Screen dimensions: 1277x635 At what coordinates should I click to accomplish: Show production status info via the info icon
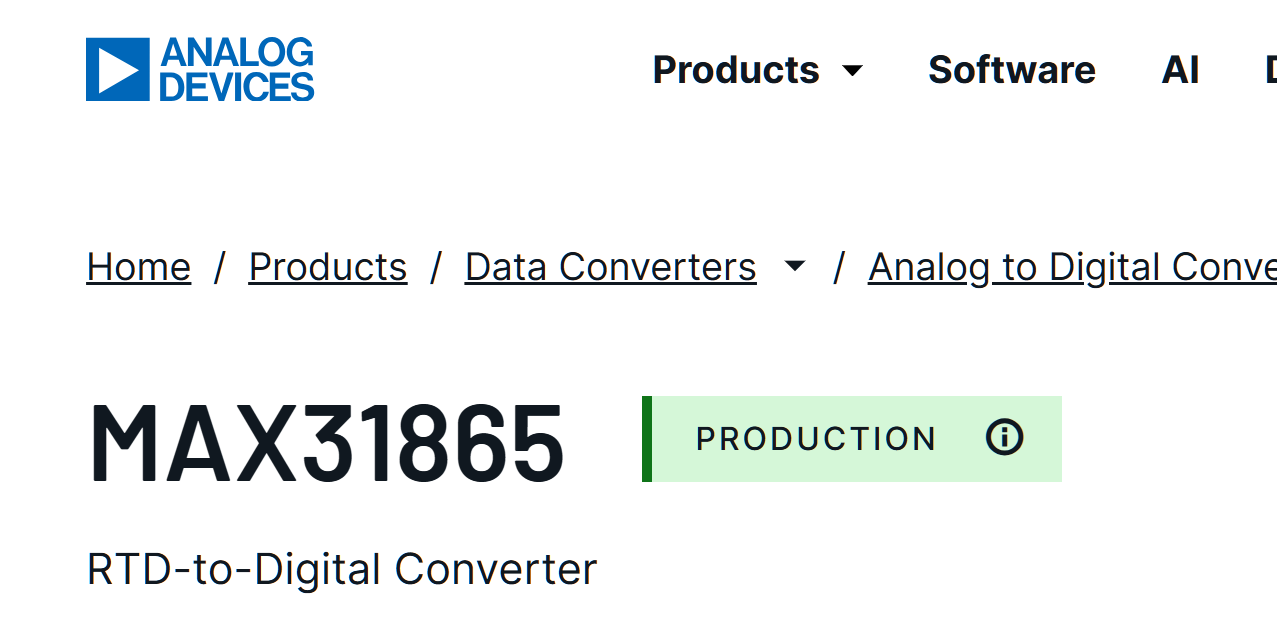coord(1004,438)
